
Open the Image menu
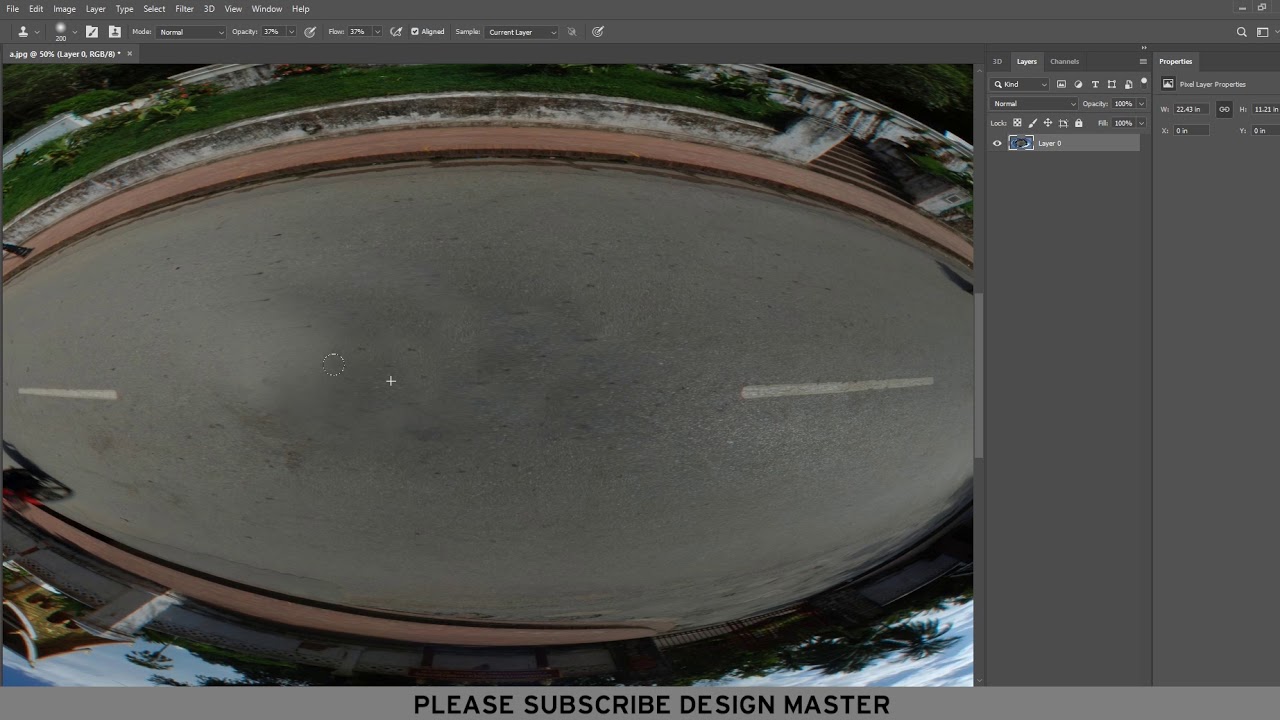coord(65,9)
